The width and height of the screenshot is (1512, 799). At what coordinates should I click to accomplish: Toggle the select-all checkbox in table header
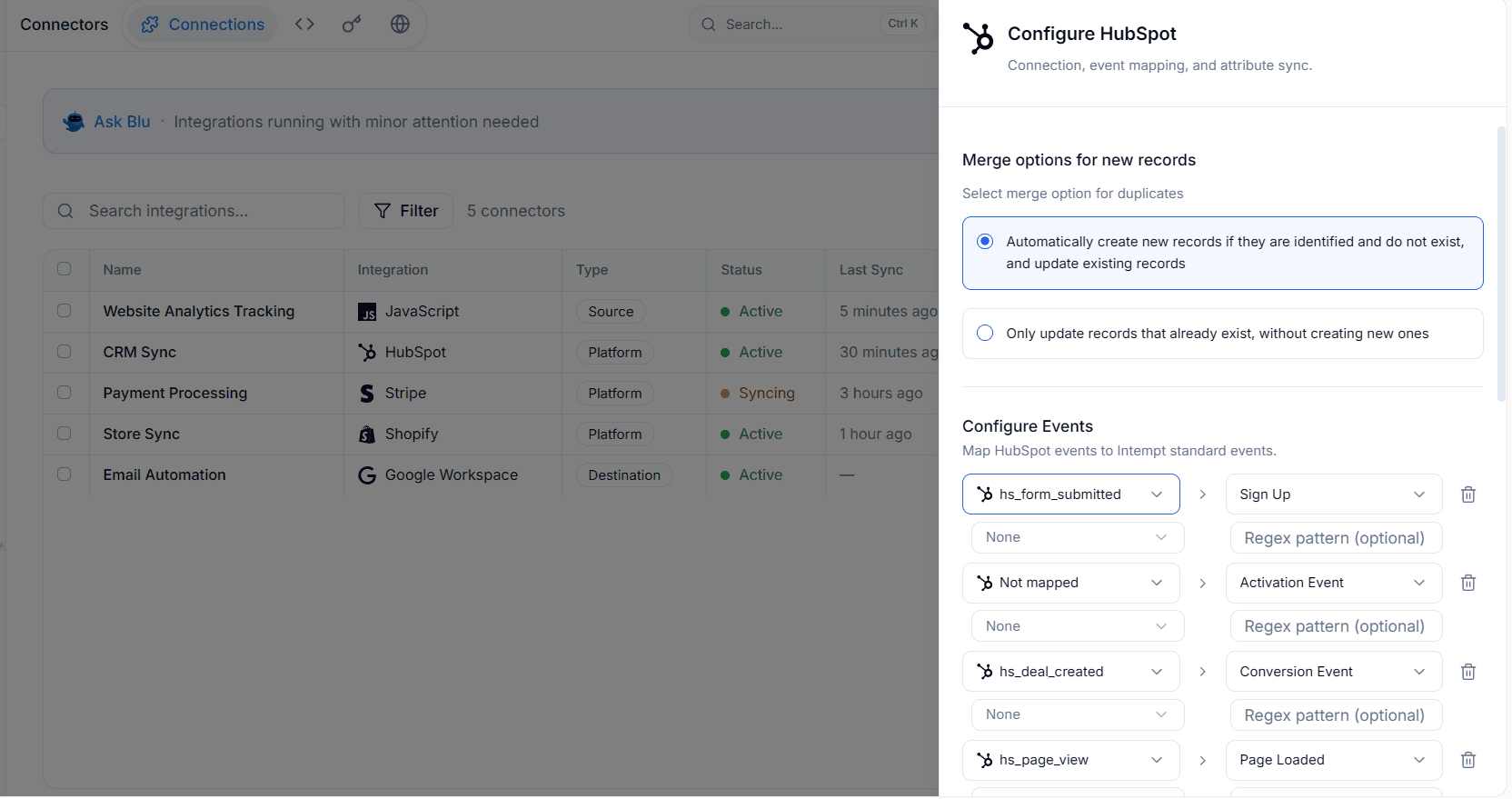pyautogui.click(x=64, y=269)
